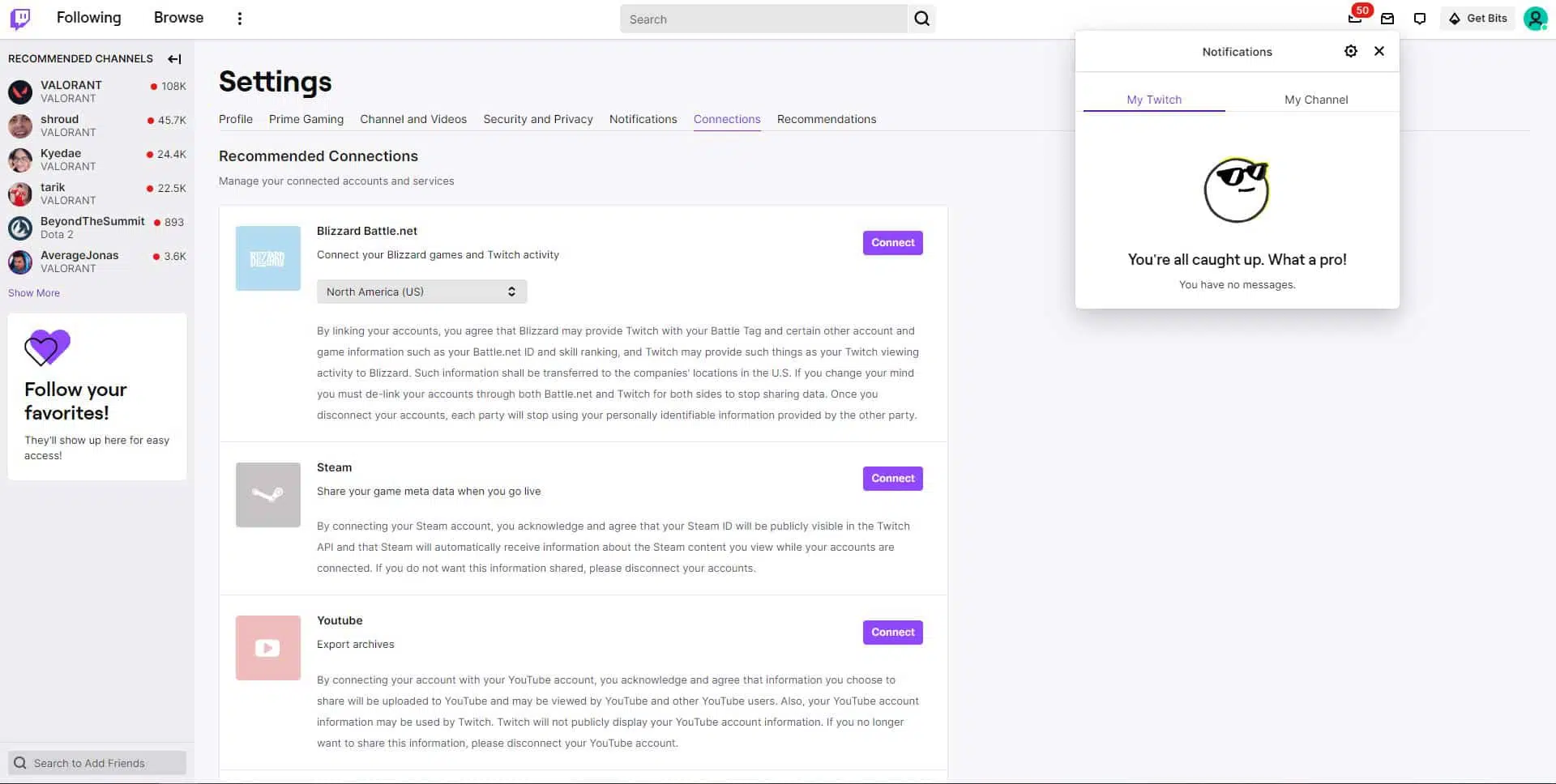Click the VALORANT channel avatar

pyautogui.click(x=20, y=92)
